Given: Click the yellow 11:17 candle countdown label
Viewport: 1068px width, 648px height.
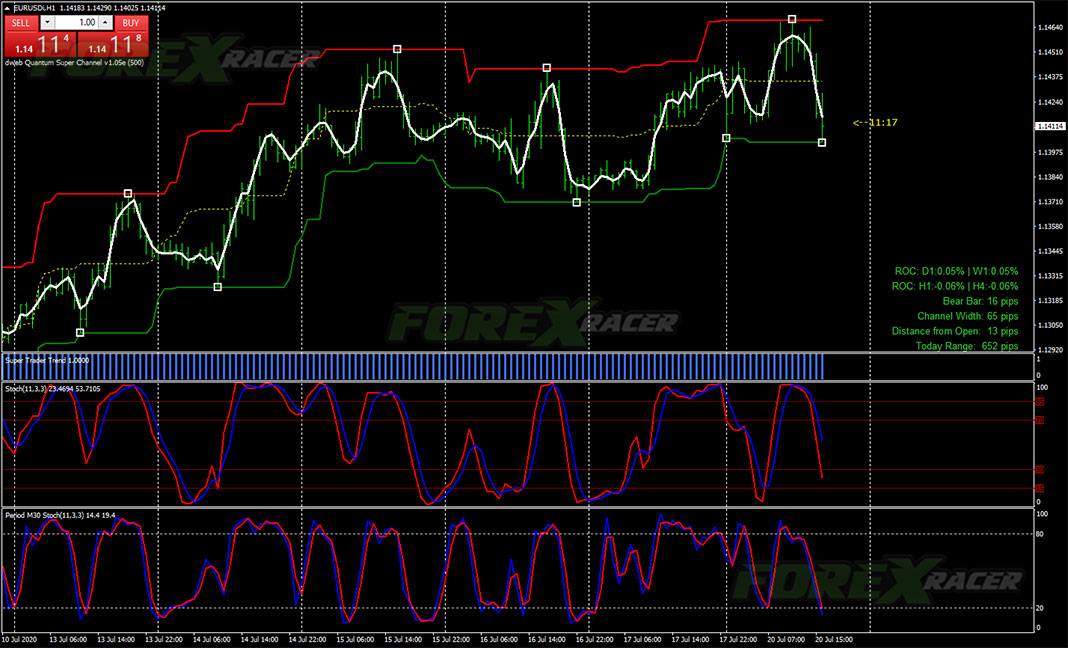Looking at the screenshot, I should 875,122.
